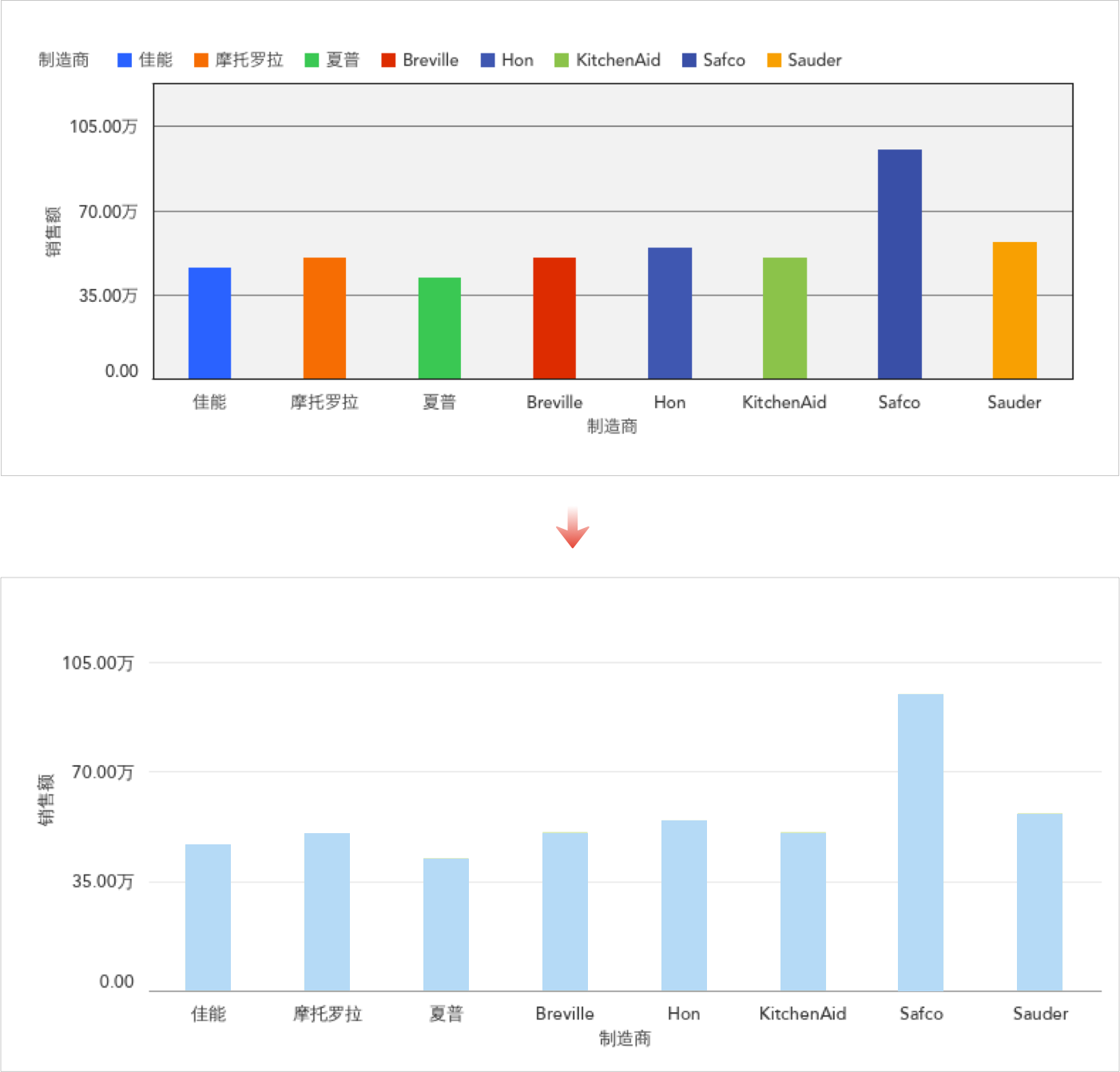Select the 夏普 bar in bottom chart
The image size is (1120, 1072).
(446, 925)
